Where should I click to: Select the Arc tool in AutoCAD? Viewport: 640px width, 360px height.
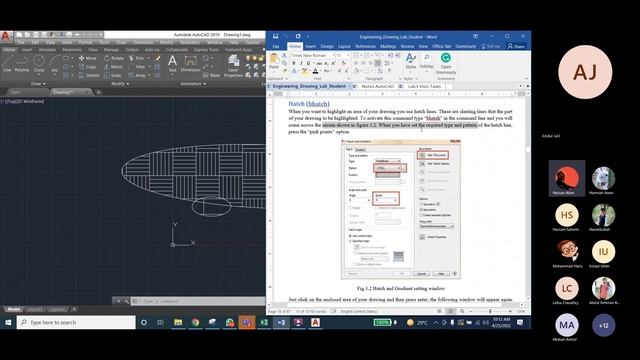click(55, 64)
